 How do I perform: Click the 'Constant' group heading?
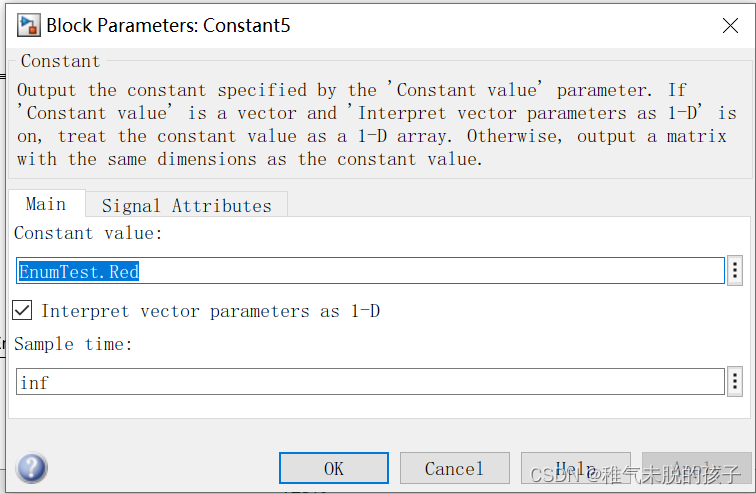tap(60, 61)
